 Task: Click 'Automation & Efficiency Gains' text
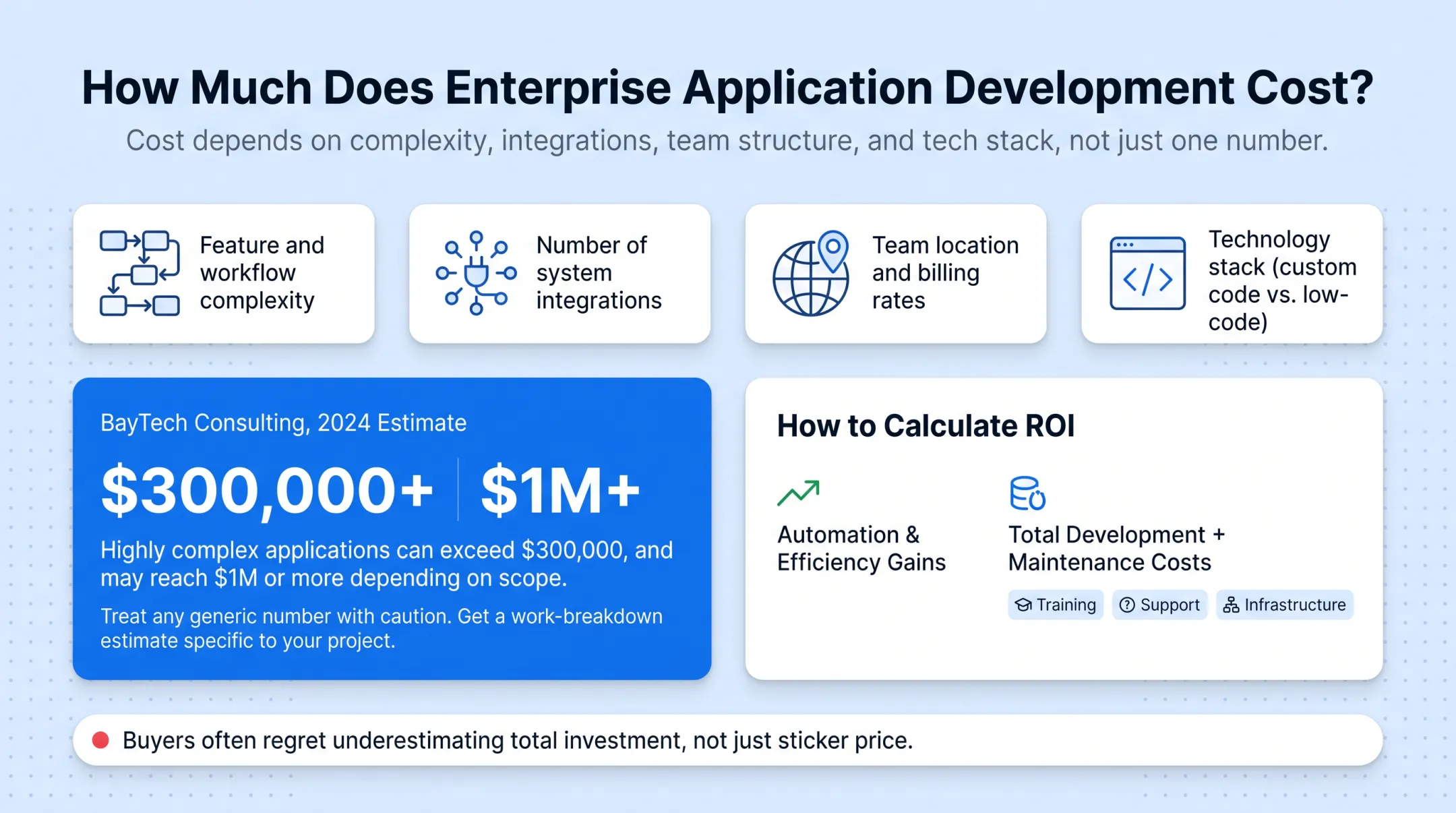pos(861,549)
